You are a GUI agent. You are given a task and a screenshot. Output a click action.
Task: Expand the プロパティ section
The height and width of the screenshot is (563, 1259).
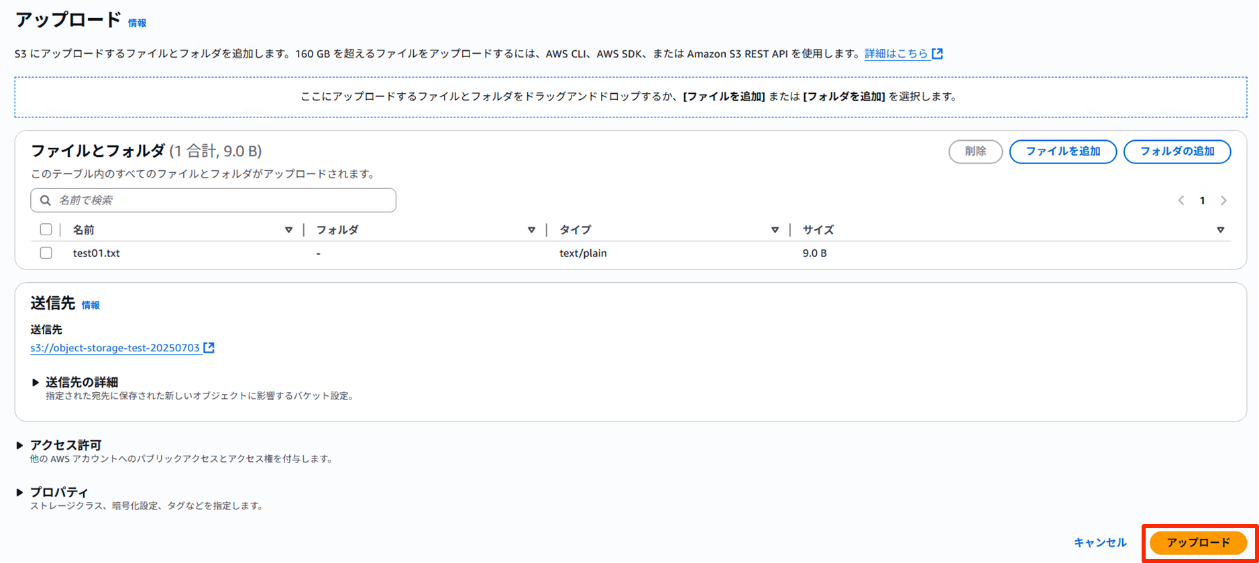coord(20,492)
